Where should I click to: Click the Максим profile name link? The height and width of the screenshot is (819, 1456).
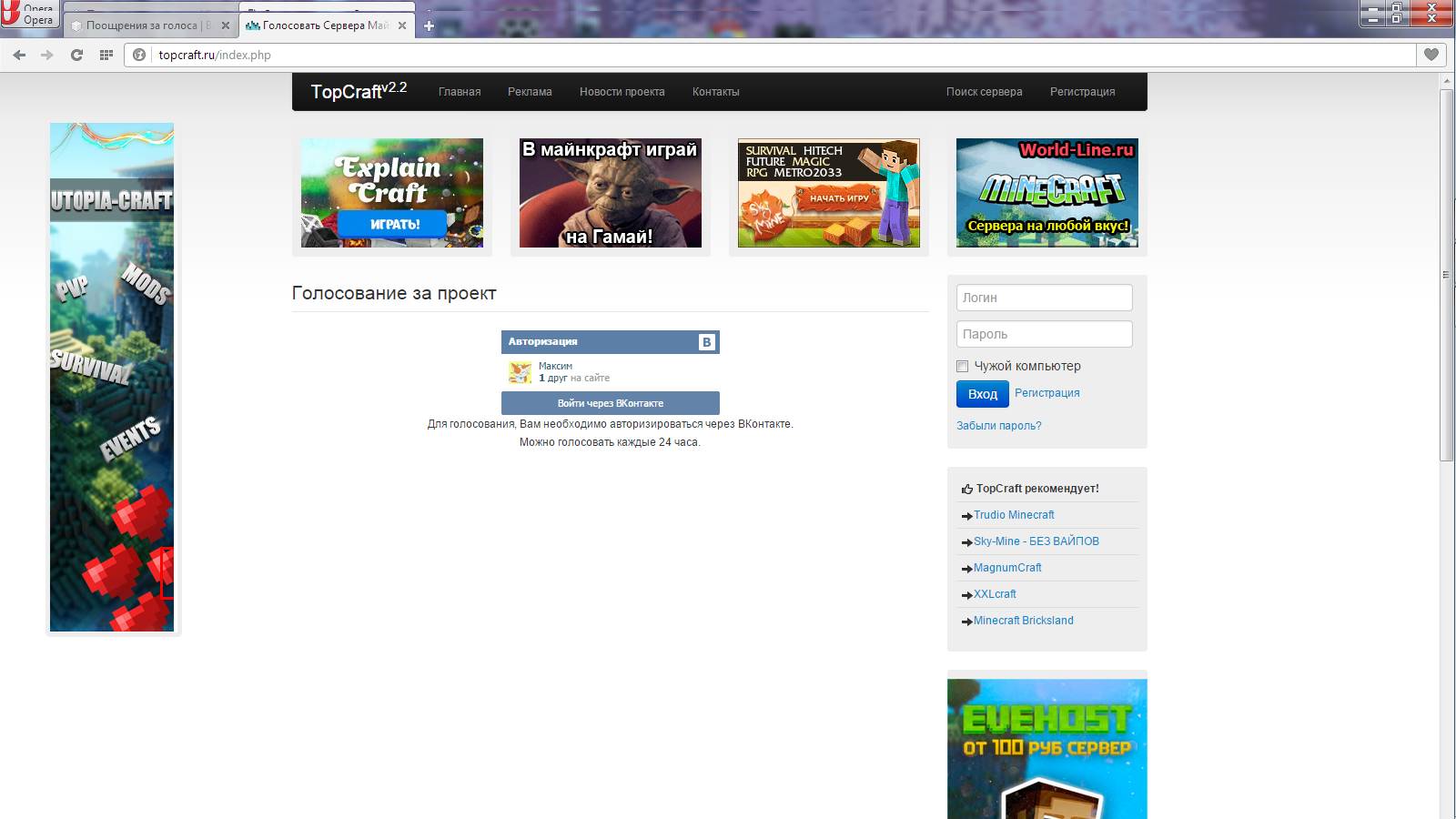[x=555, y=366]
